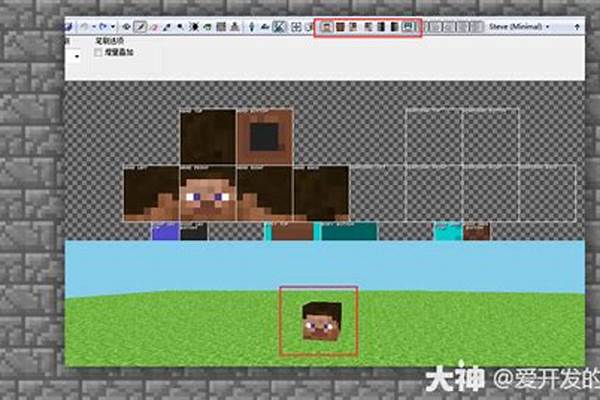Switch to 2D texture view icon
The height and width of the screenshot is (400, 600).
pos(265,27)
